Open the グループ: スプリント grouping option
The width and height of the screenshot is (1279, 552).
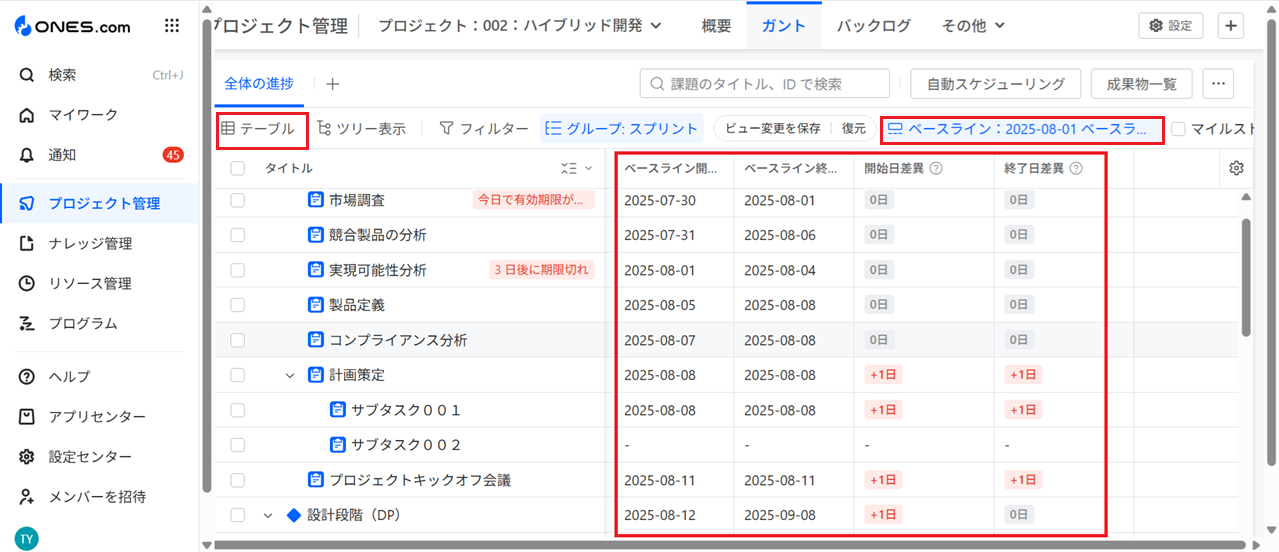[x=621, y=128]
